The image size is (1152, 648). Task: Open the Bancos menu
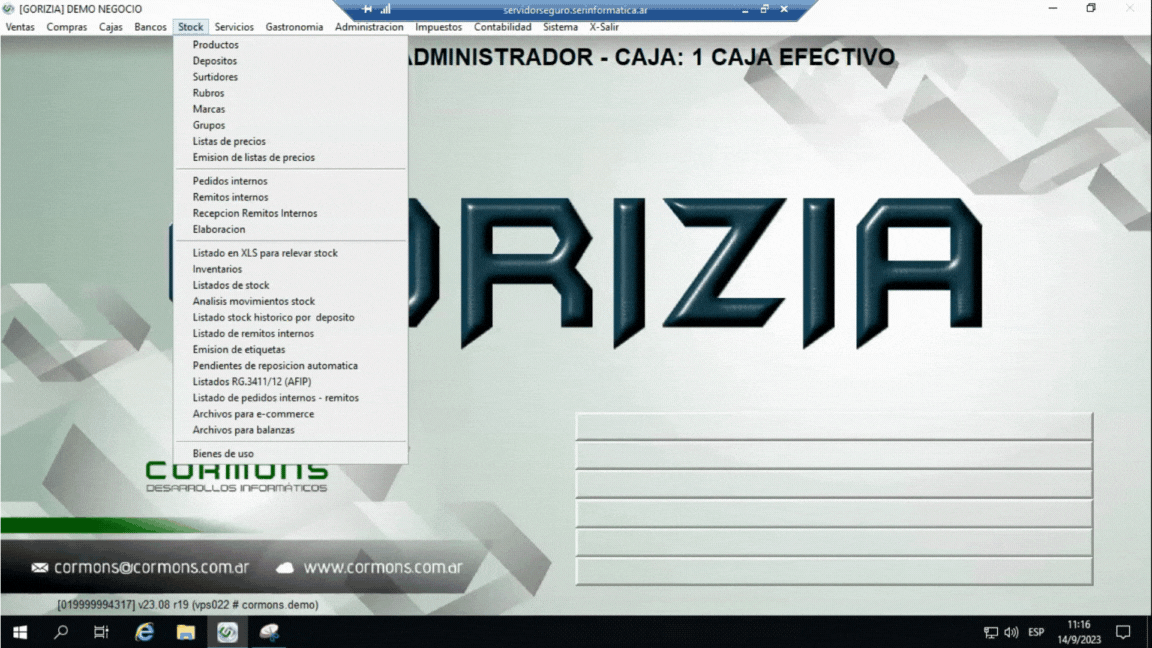click(x=150, y=27)
